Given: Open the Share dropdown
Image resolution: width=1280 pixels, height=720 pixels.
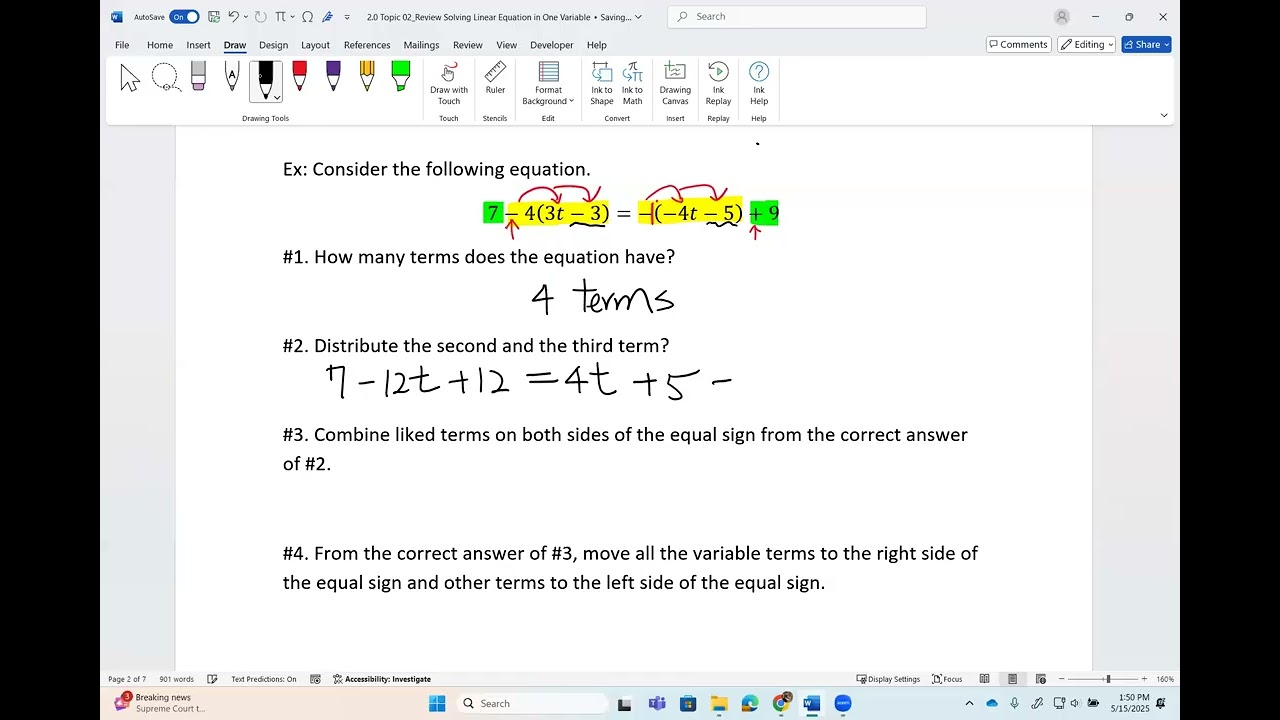Looking at the screenshot, I should pos(1146,45).
